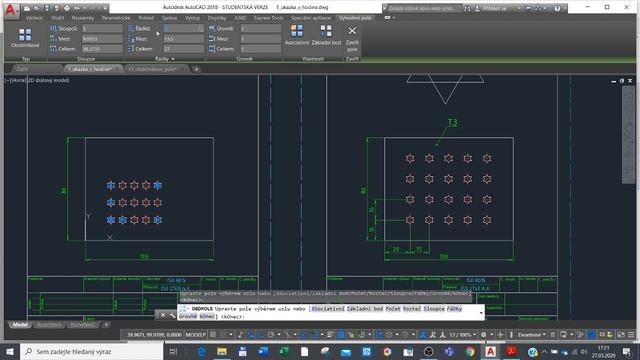Click the workspace switching gear icon
This screenshot has height=360, width=640.
coord(484,335)
